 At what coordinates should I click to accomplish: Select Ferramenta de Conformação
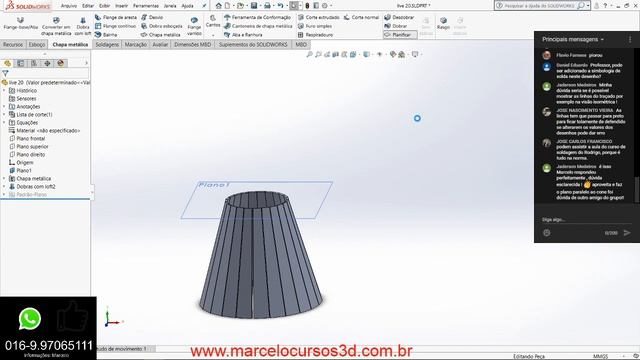[258, 17]
